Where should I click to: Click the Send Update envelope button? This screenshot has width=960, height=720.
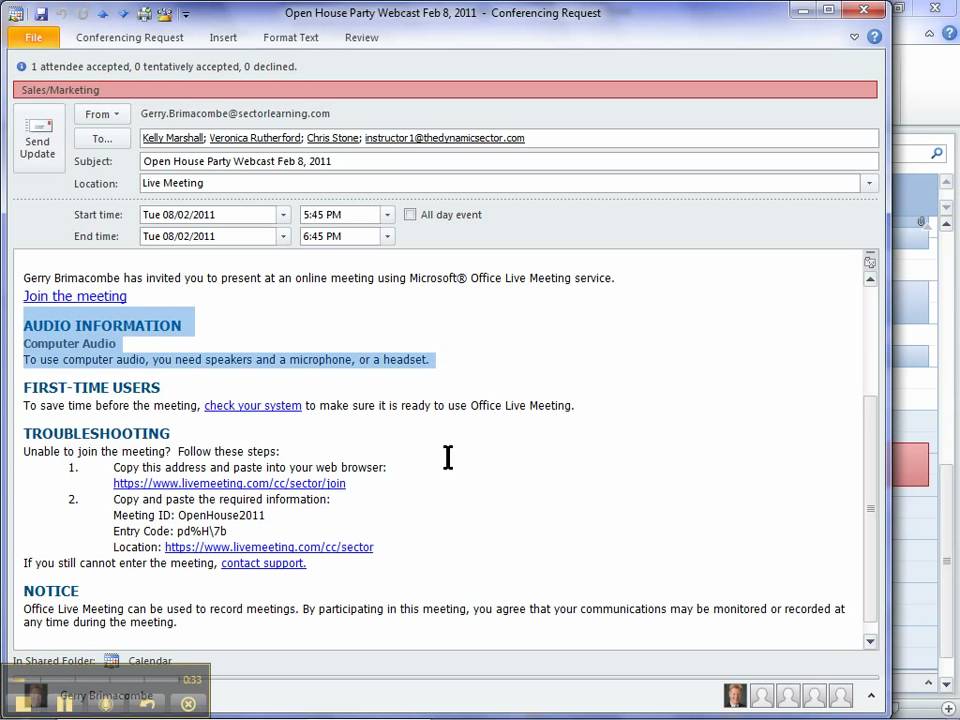click(x=39, y=138)
